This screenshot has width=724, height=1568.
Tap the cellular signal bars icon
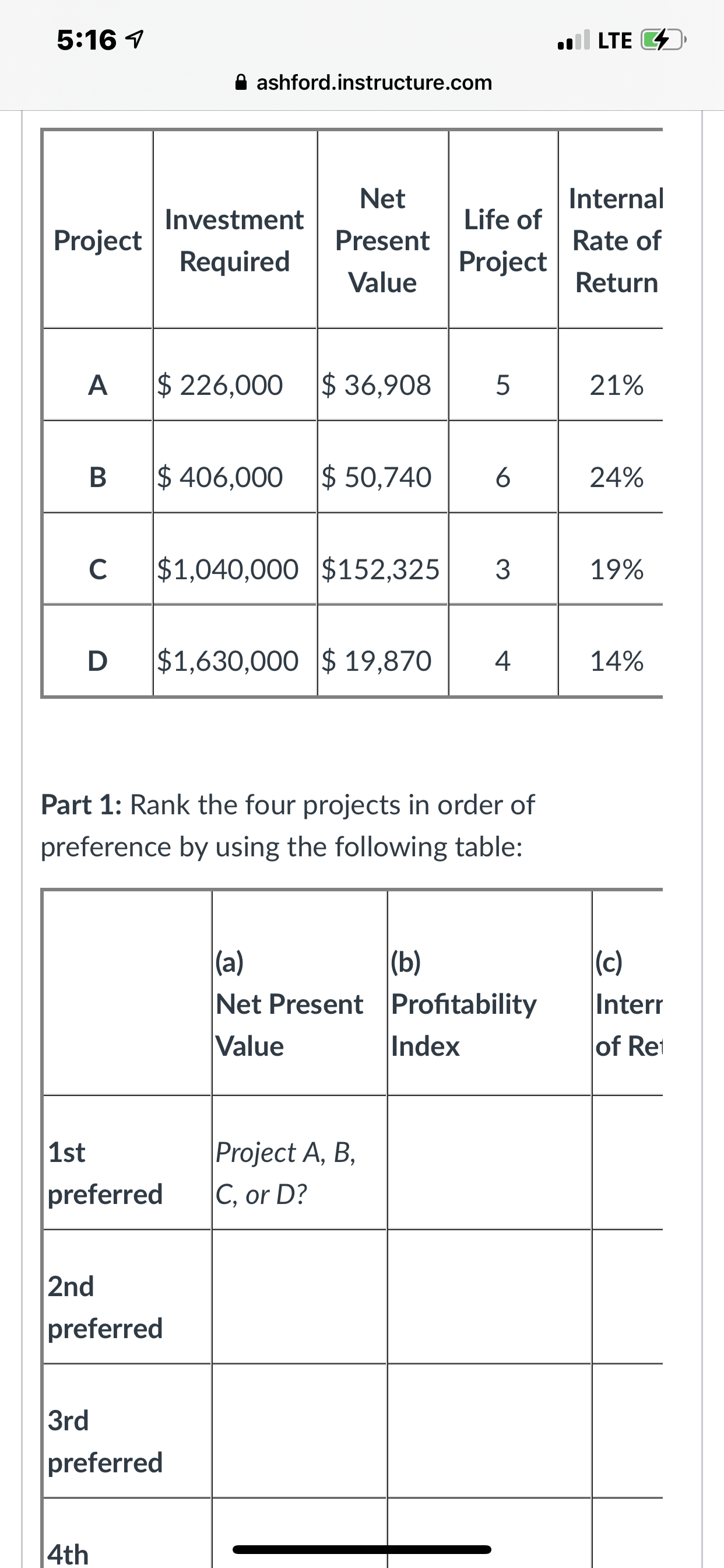[x=574, y=41]
